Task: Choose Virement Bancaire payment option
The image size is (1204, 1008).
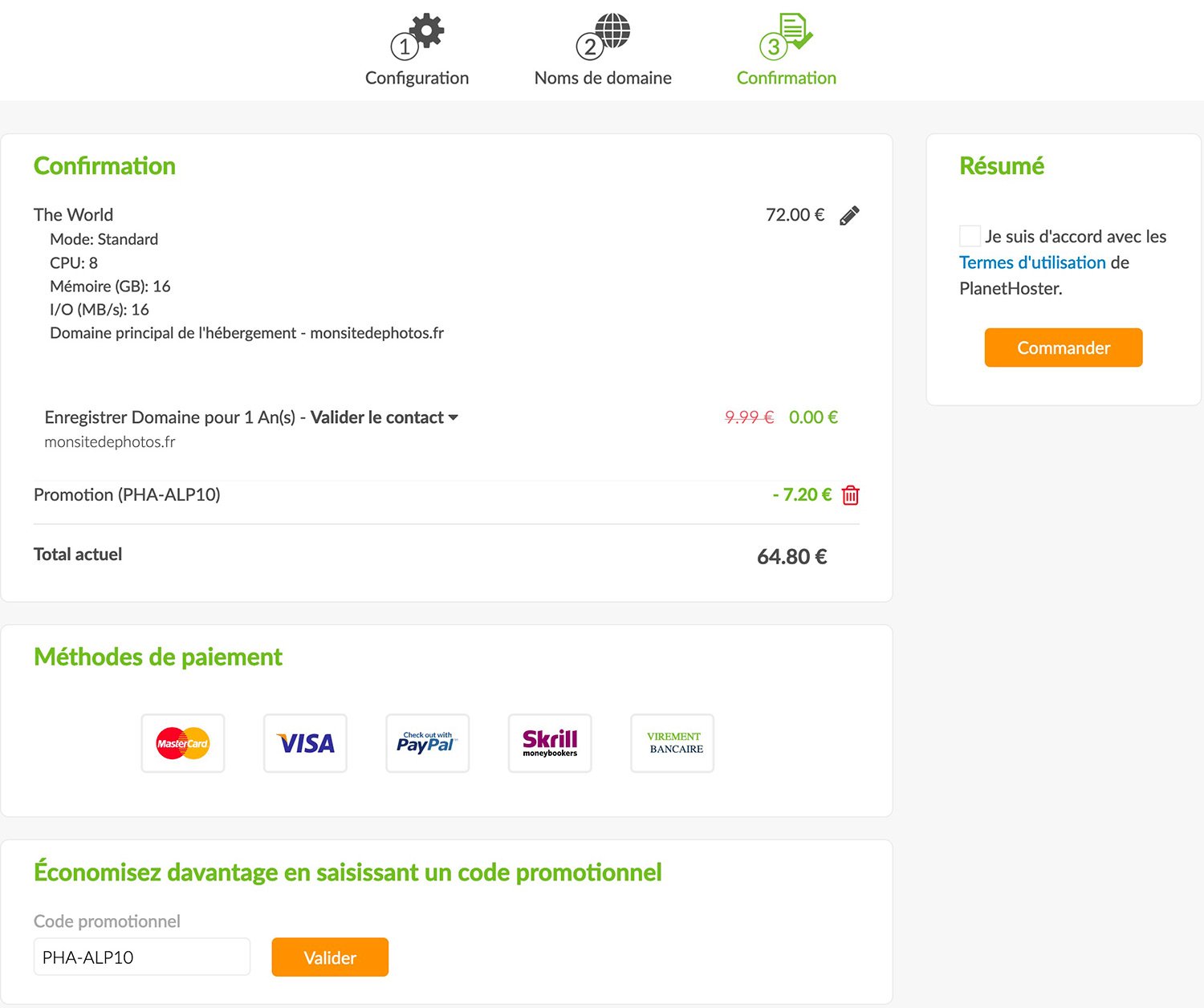Action: pos(673,743)
